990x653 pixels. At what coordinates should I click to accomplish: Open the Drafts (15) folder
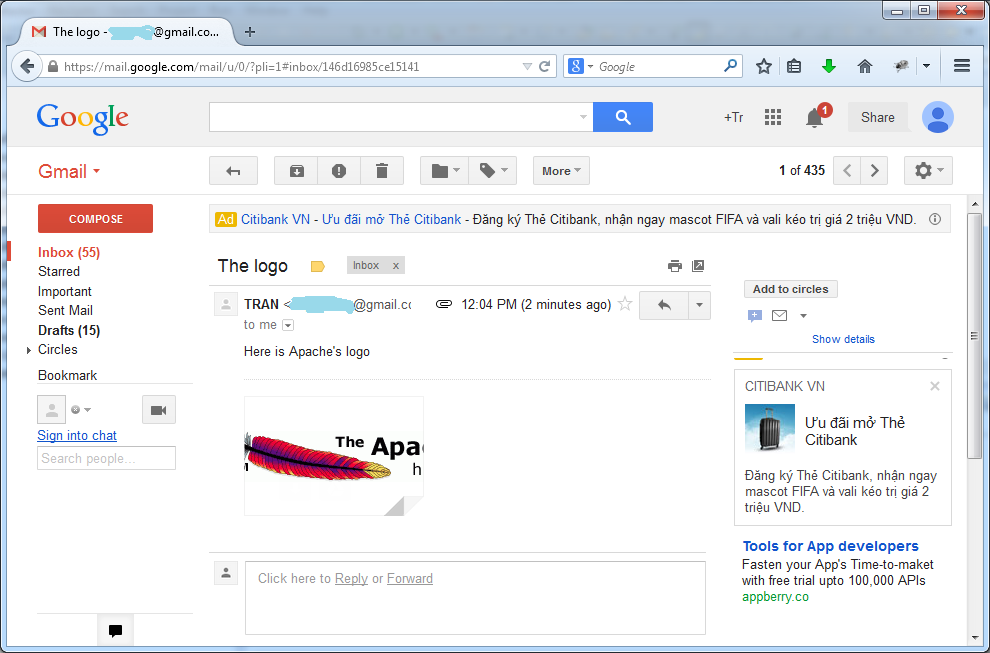point(69,330)
